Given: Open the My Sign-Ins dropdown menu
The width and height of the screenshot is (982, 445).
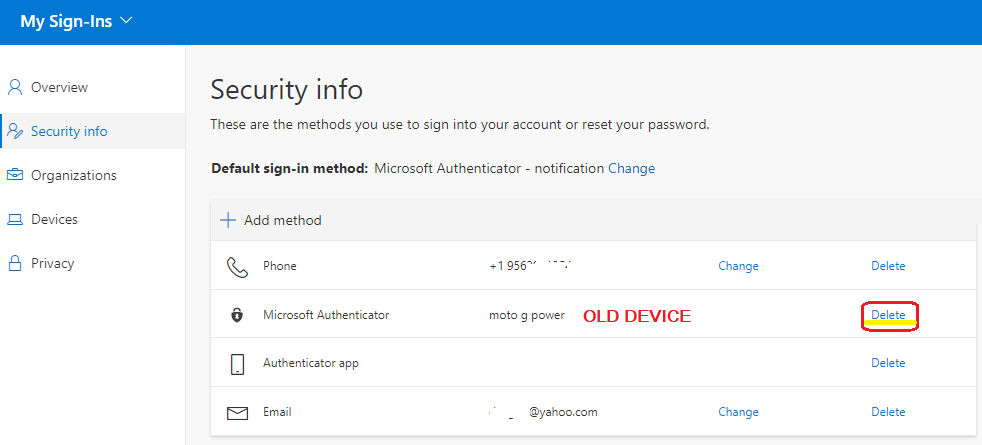Looking at the screenshot, I should 76,21.
